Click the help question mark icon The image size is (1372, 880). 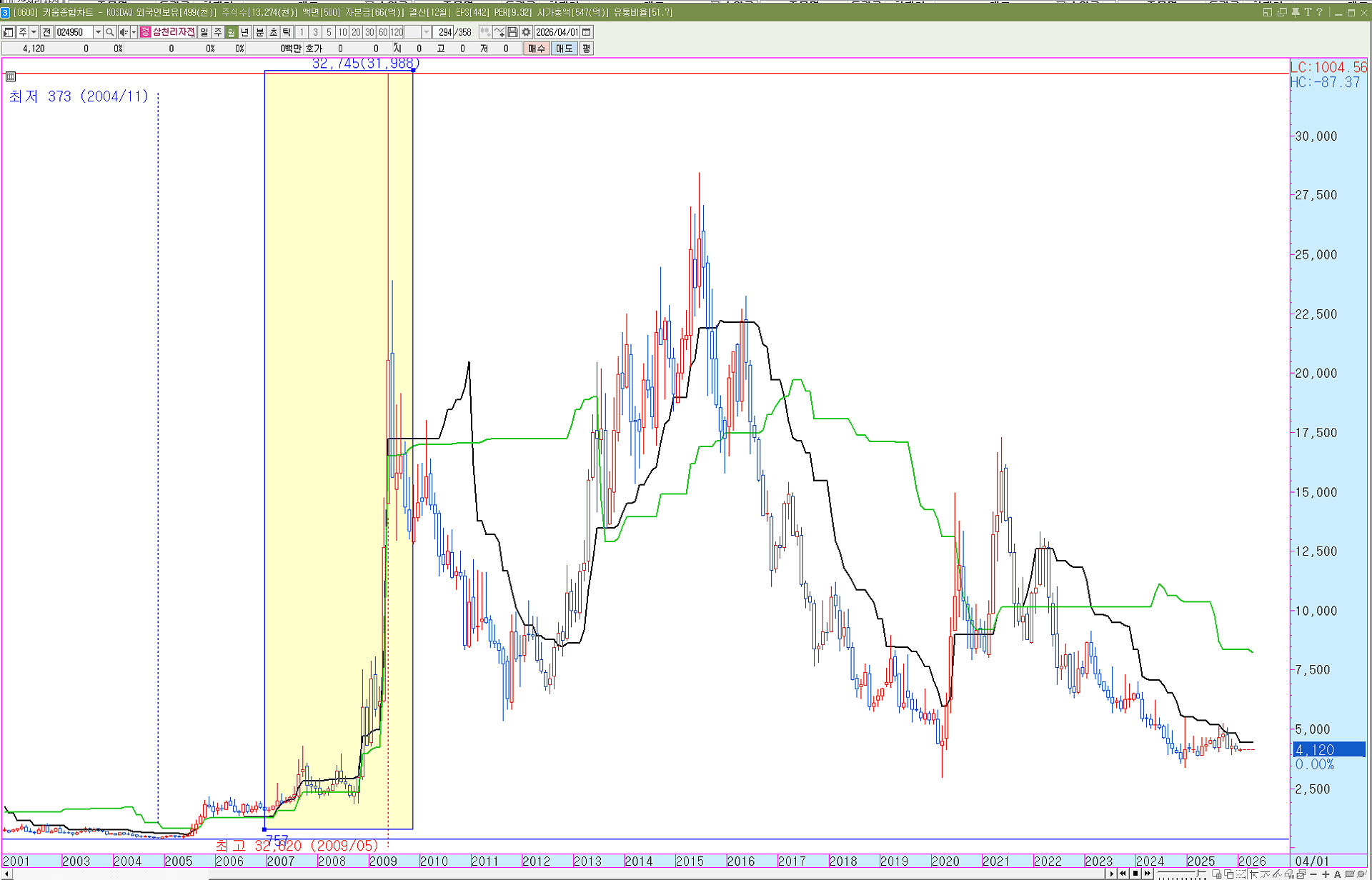pos(1320,12)
